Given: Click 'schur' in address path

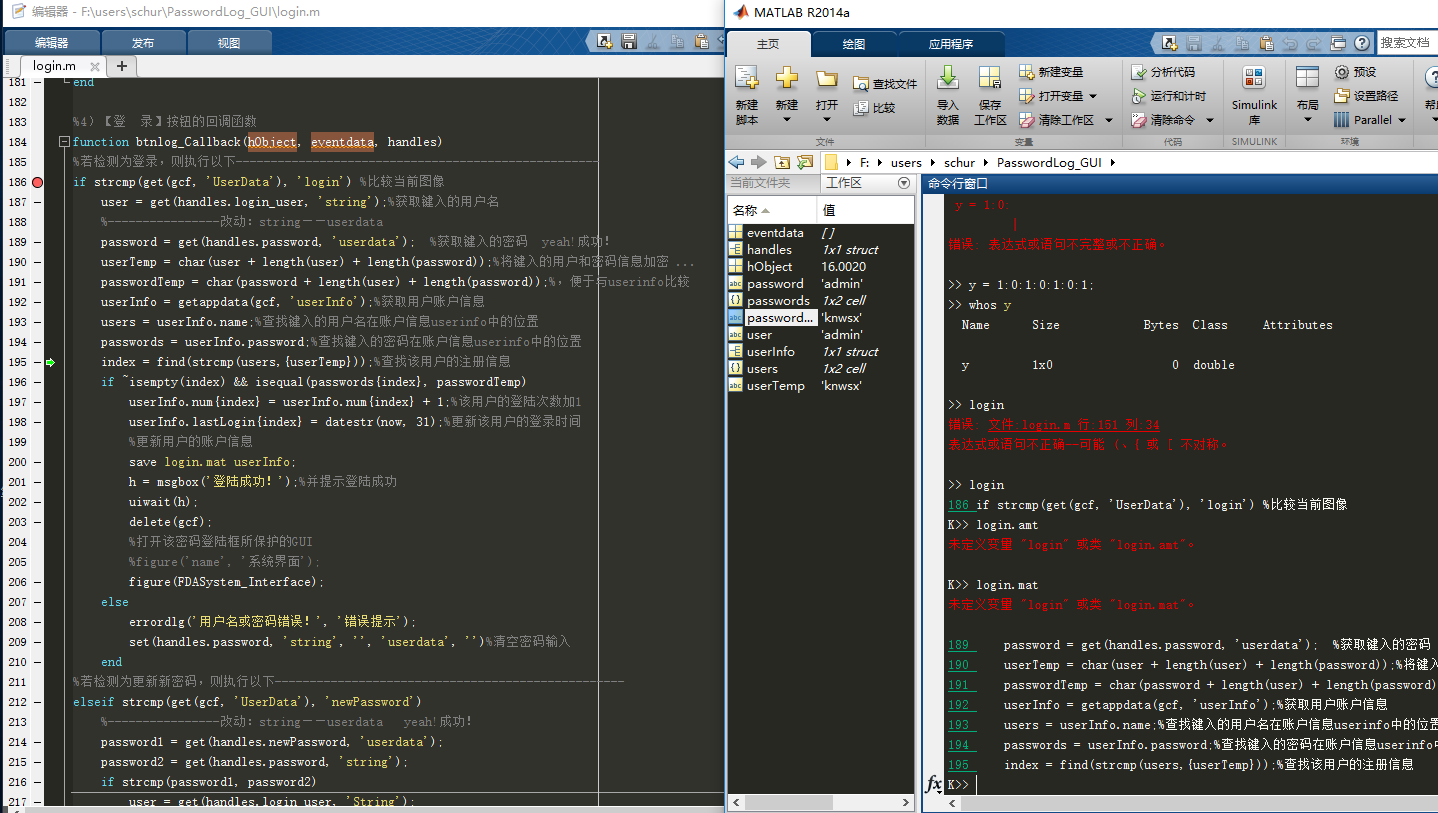Looking at the screenshot, I should pos(959,162).
